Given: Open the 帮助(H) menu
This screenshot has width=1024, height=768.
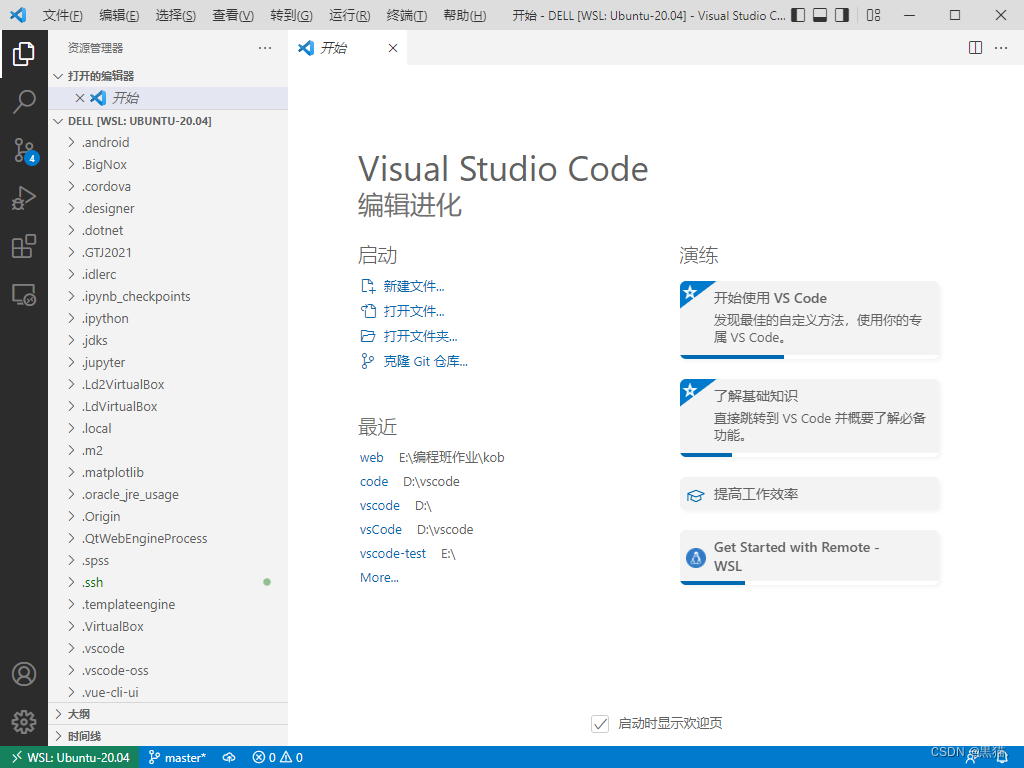Looking at the screenshot, I should [464, 15].
